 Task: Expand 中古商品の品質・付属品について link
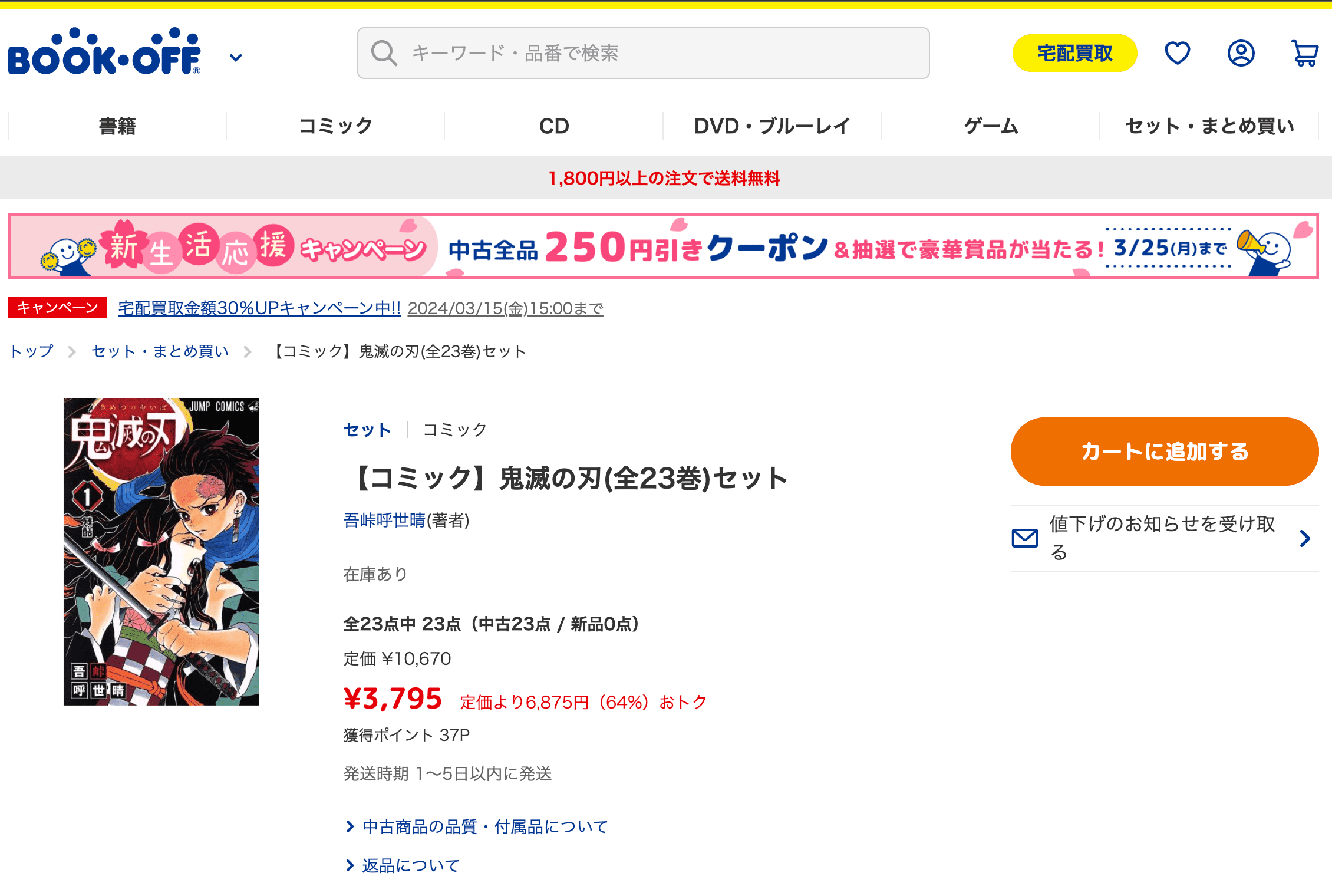tap(484, 827)
